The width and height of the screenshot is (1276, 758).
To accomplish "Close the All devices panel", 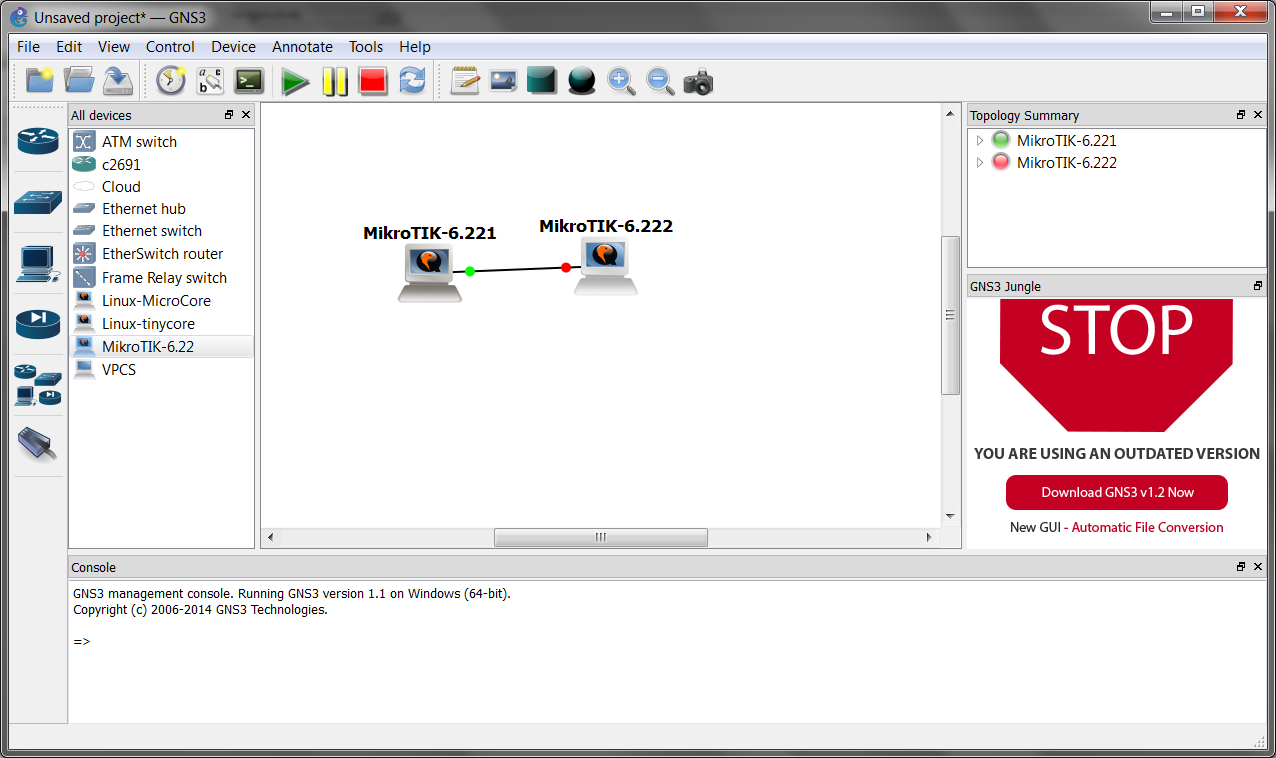I will 246,115.
